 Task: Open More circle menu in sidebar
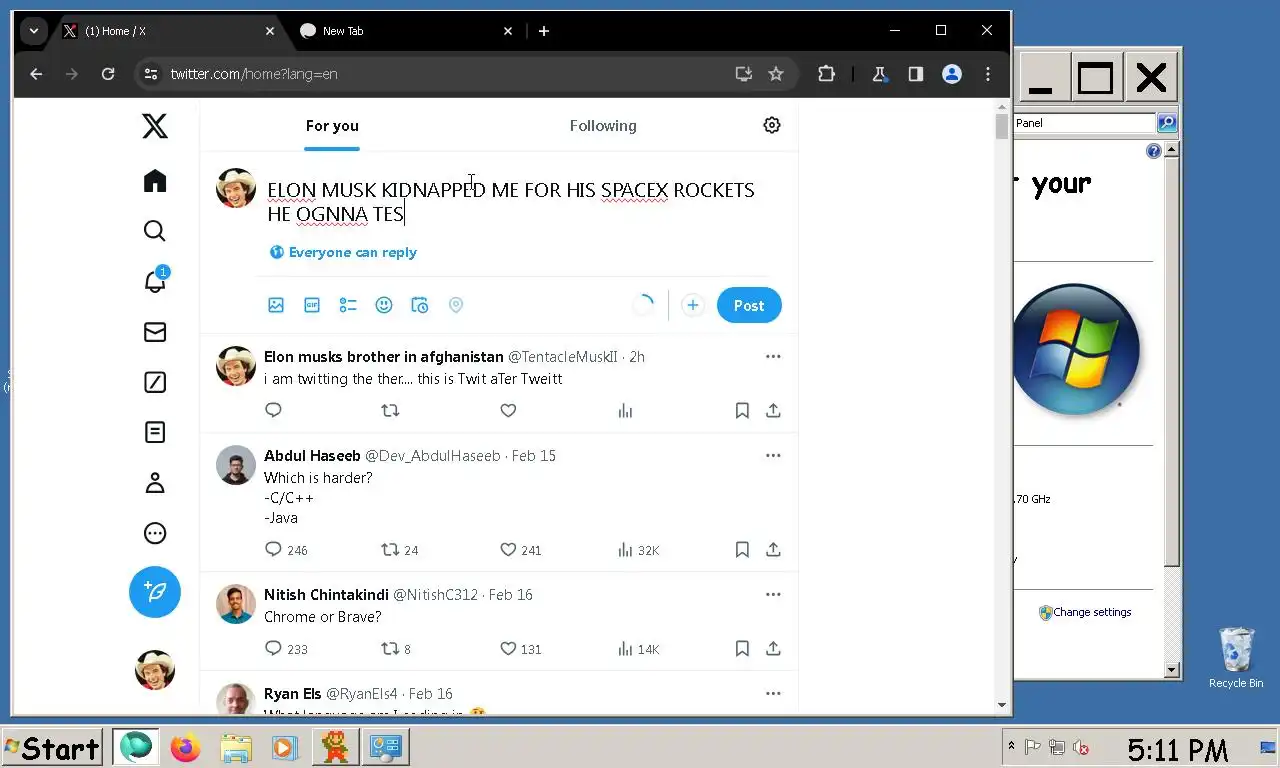(x=155, y=533)
